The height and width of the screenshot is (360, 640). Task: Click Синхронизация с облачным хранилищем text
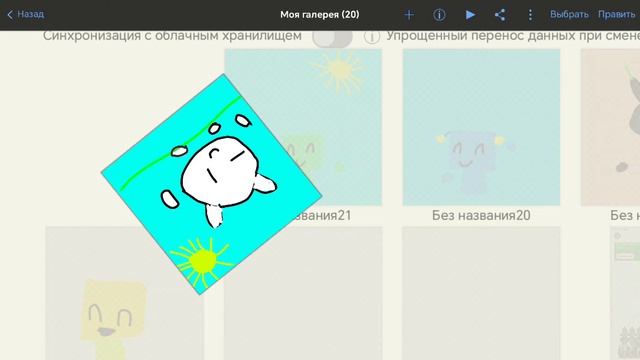[172, 36]
